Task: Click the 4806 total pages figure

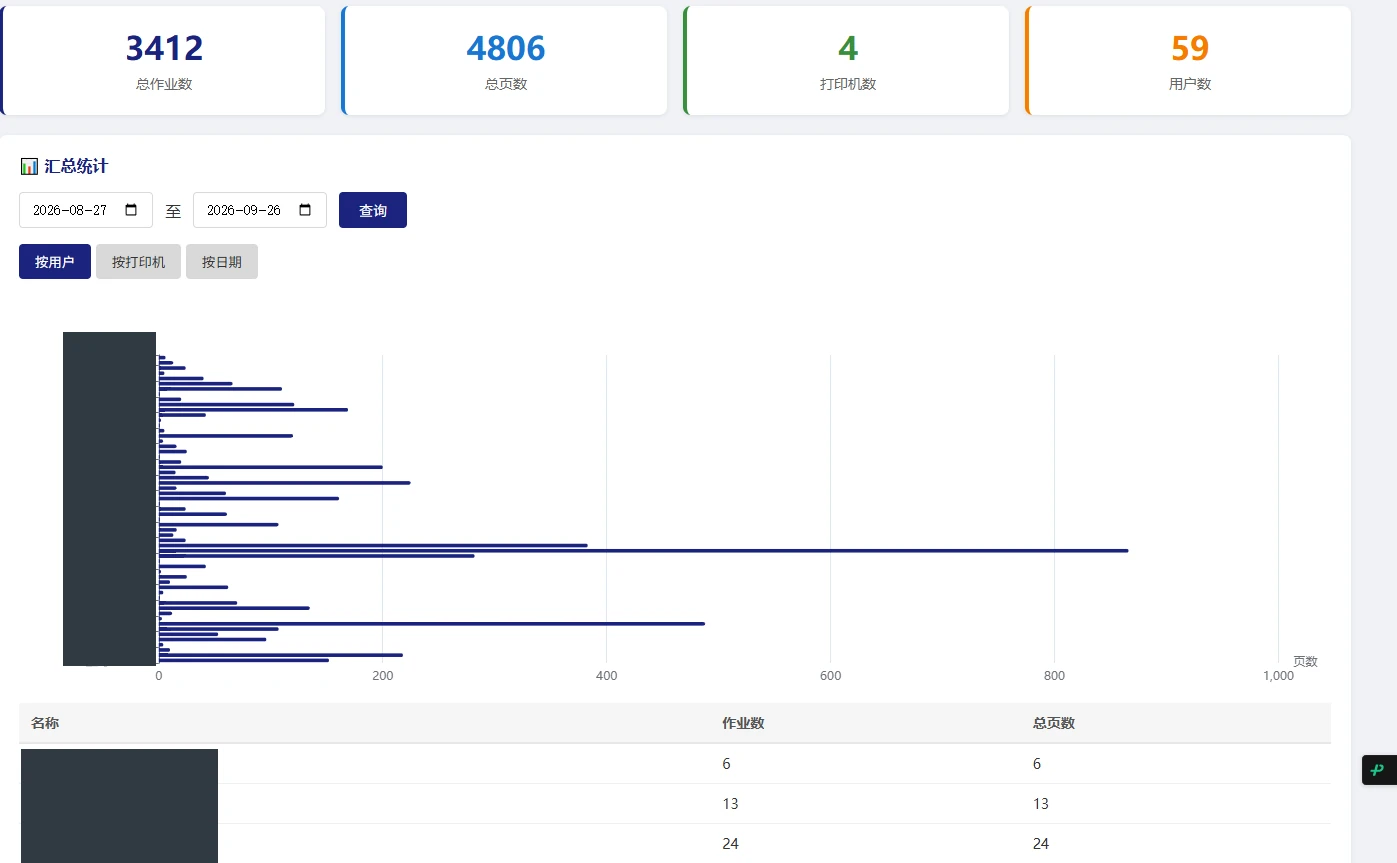Action: tap(506, 48)
